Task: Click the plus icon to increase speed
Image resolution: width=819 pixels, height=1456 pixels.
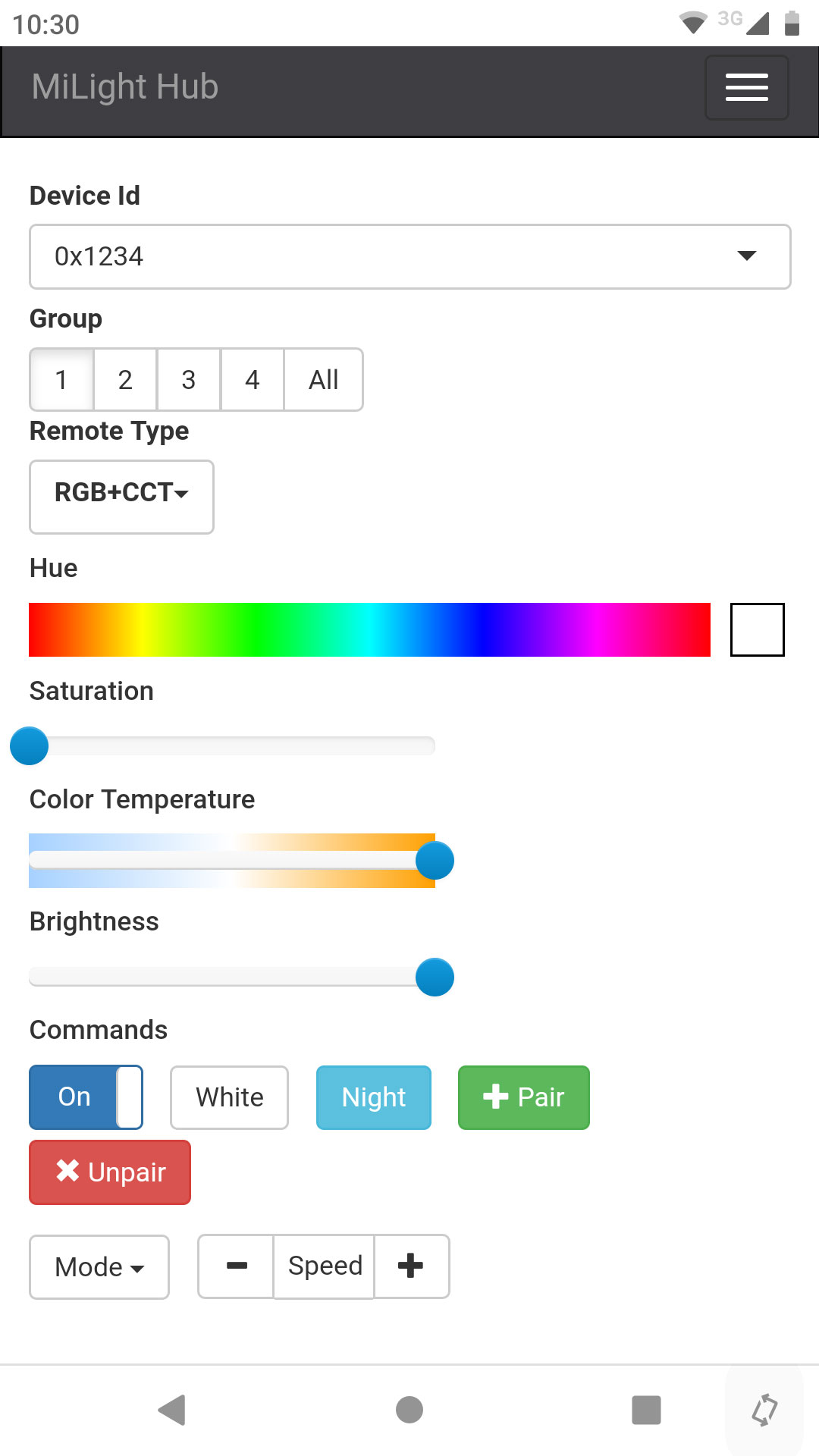Action: pos(411,1266)
